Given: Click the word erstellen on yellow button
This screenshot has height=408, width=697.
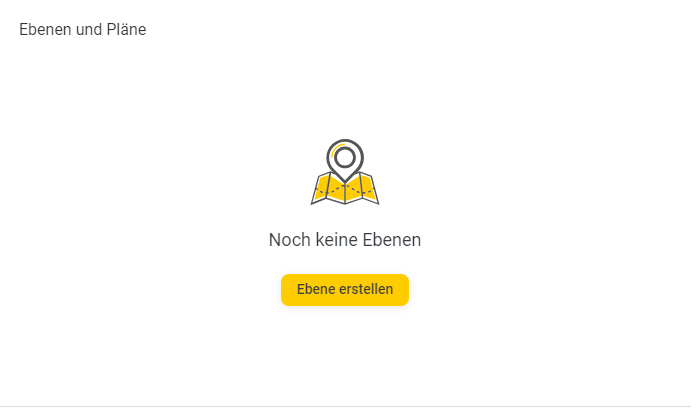Looking at the screenshot, I should point(366,289).
